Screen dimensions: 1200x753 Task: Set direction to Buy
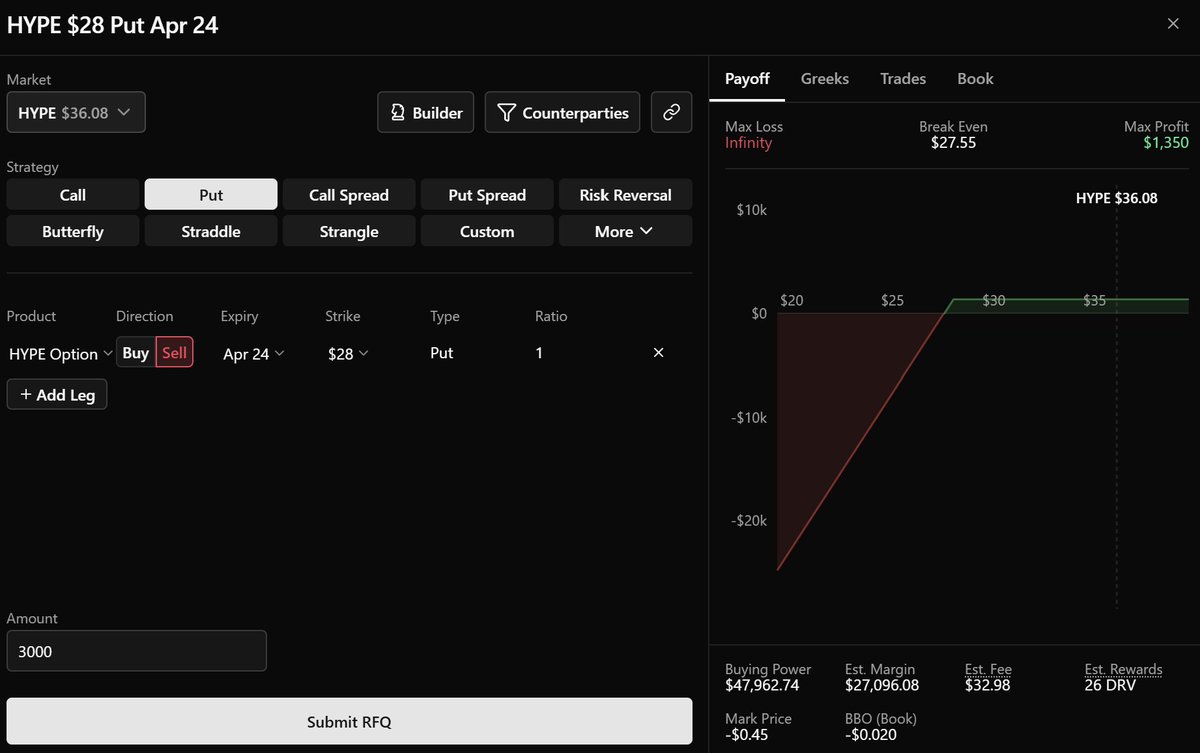pyautogui.click(x=136, y=353)
